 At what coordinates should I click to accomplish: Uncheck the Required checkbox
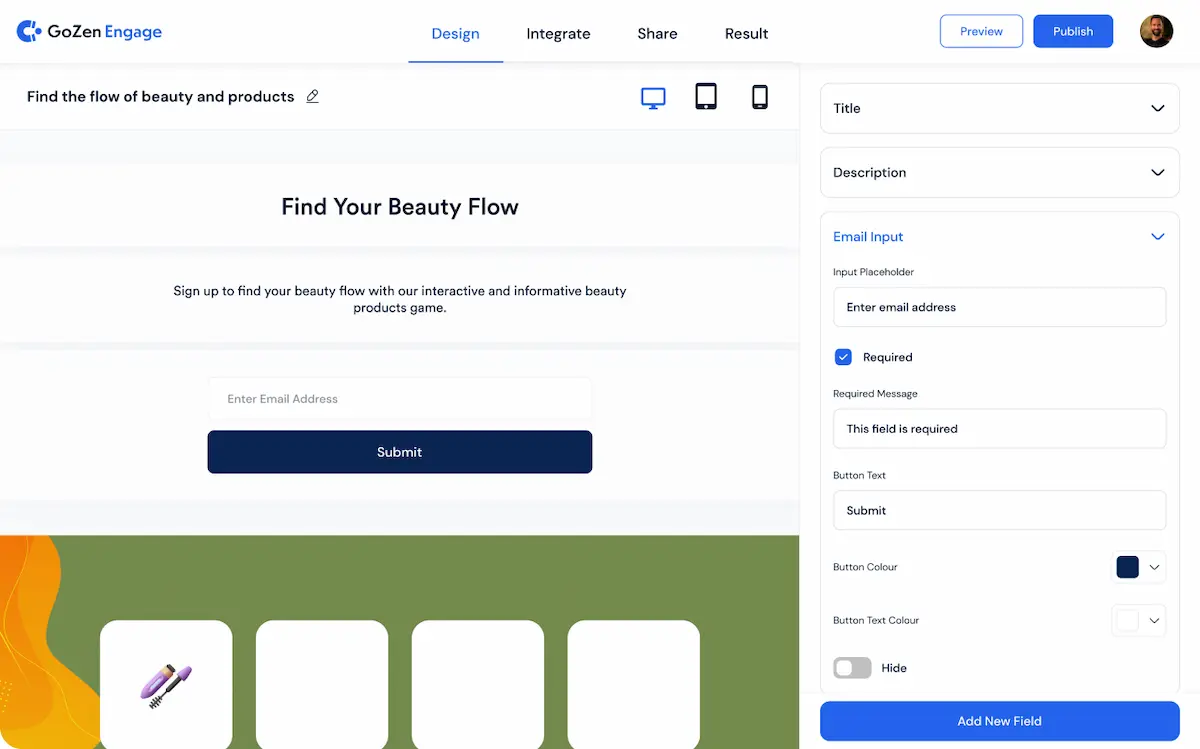843,357
